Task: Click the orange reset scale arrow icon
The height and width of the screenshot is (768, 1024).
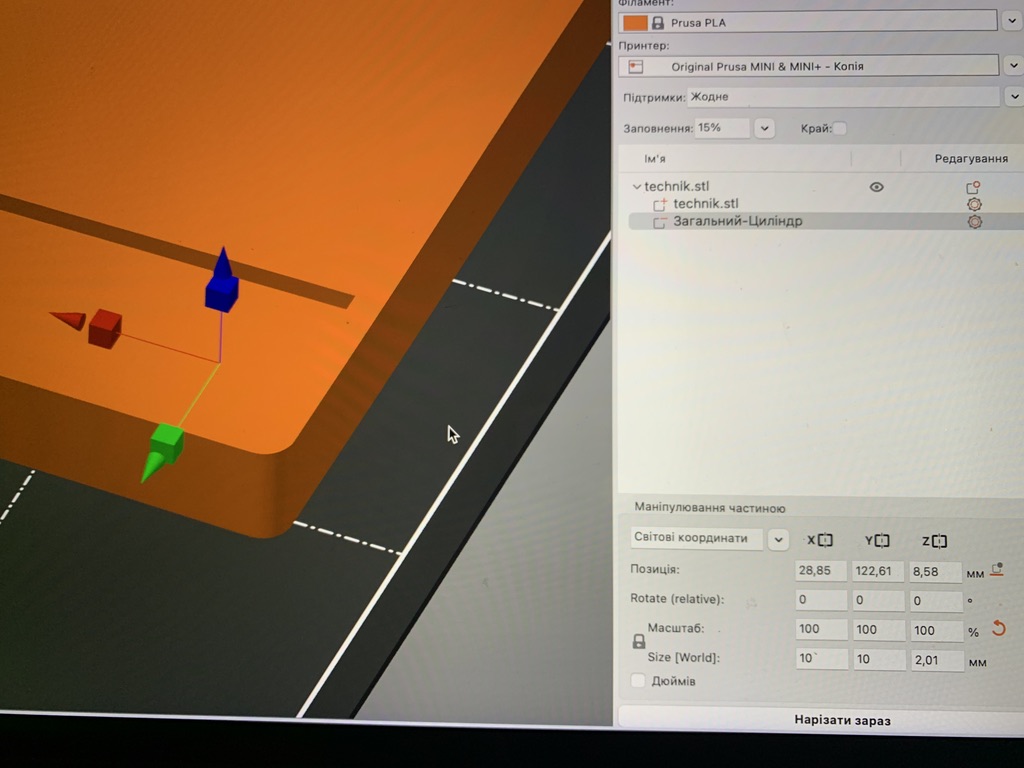Action: tap(999, 629)
